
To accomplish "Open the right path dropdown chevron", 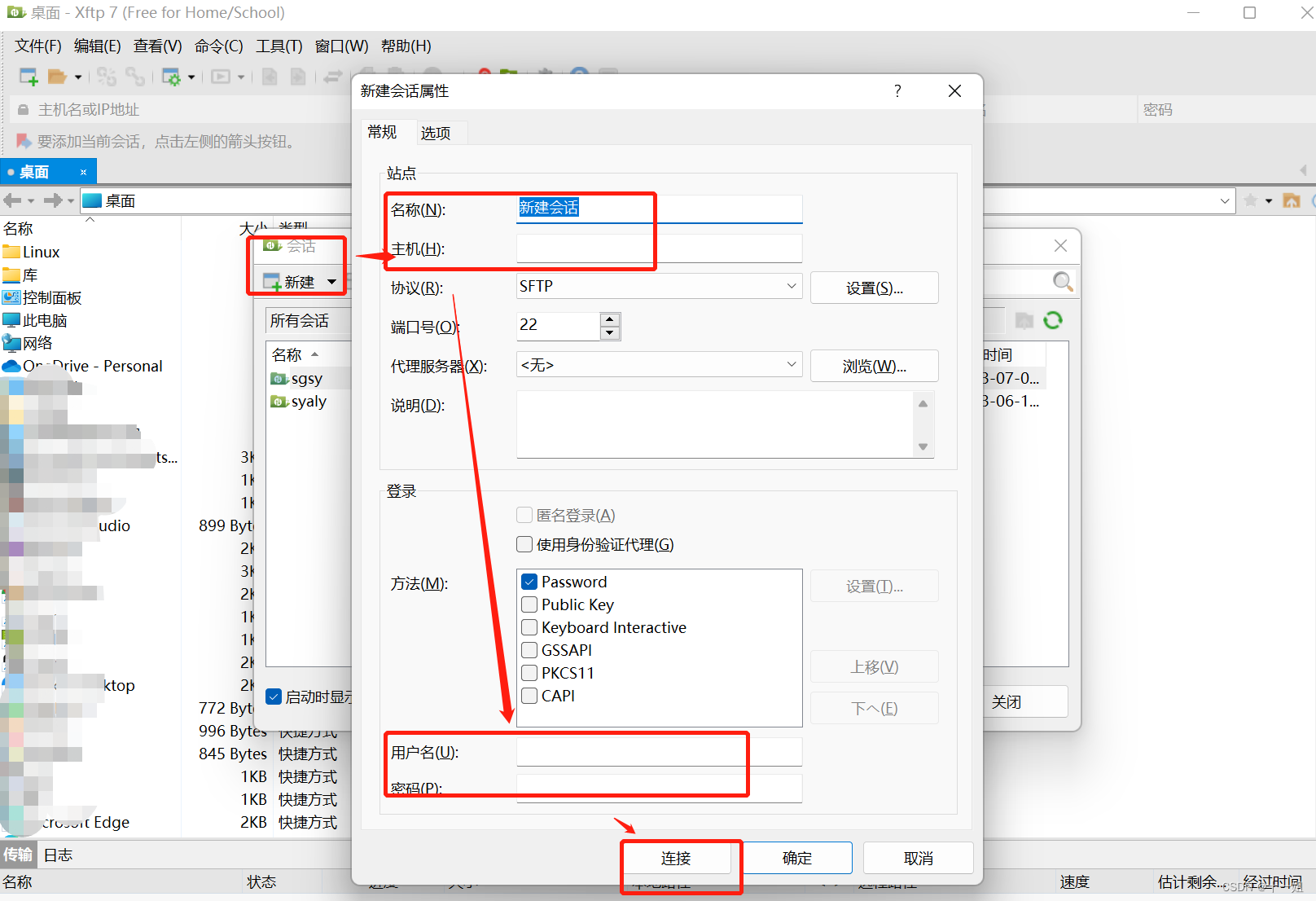I will coord(1225,200).
